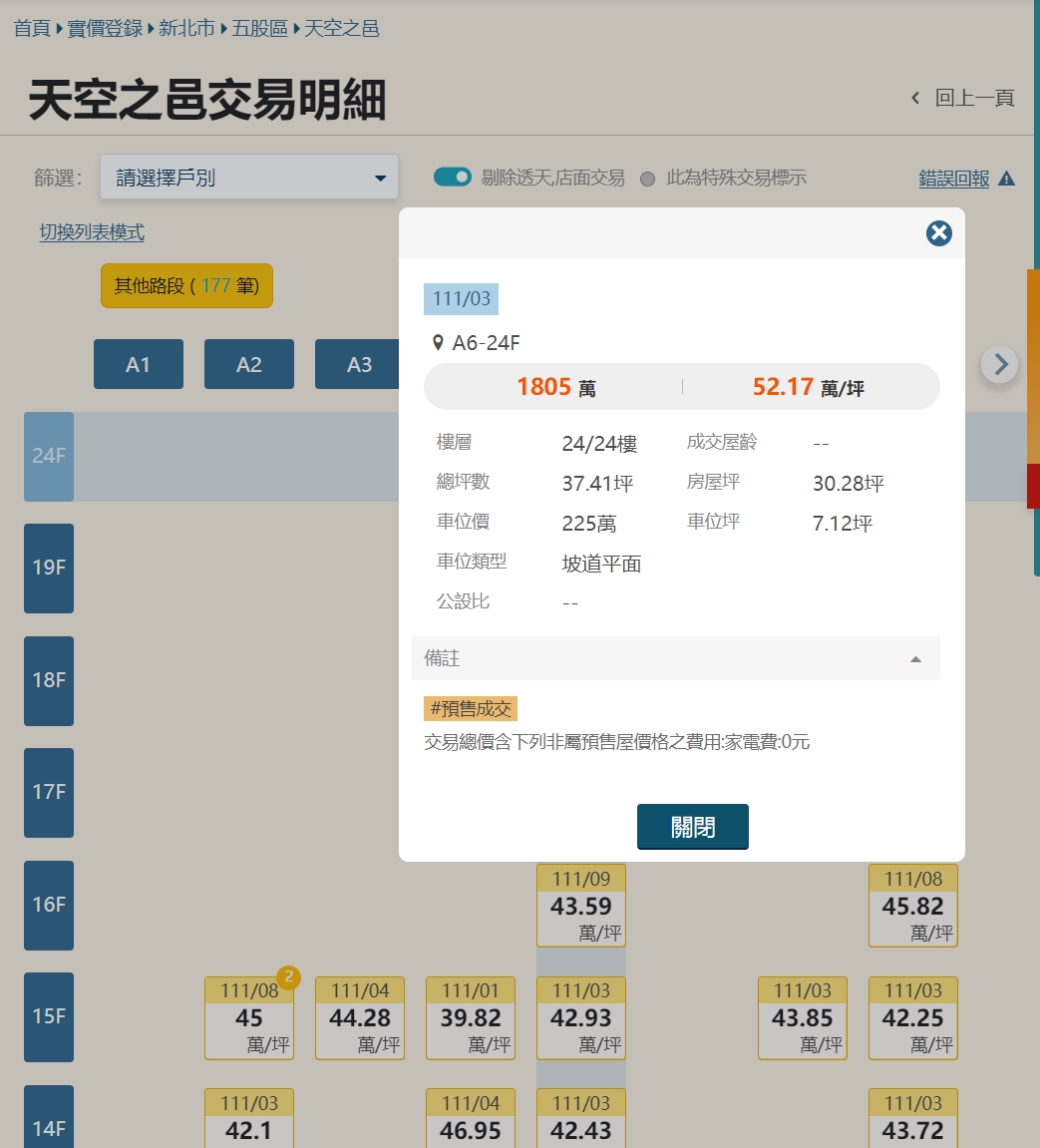1040x1148 pixels.
Task: Disable the 剔除透天,店面交易 toggle
Action: point(452,176)
